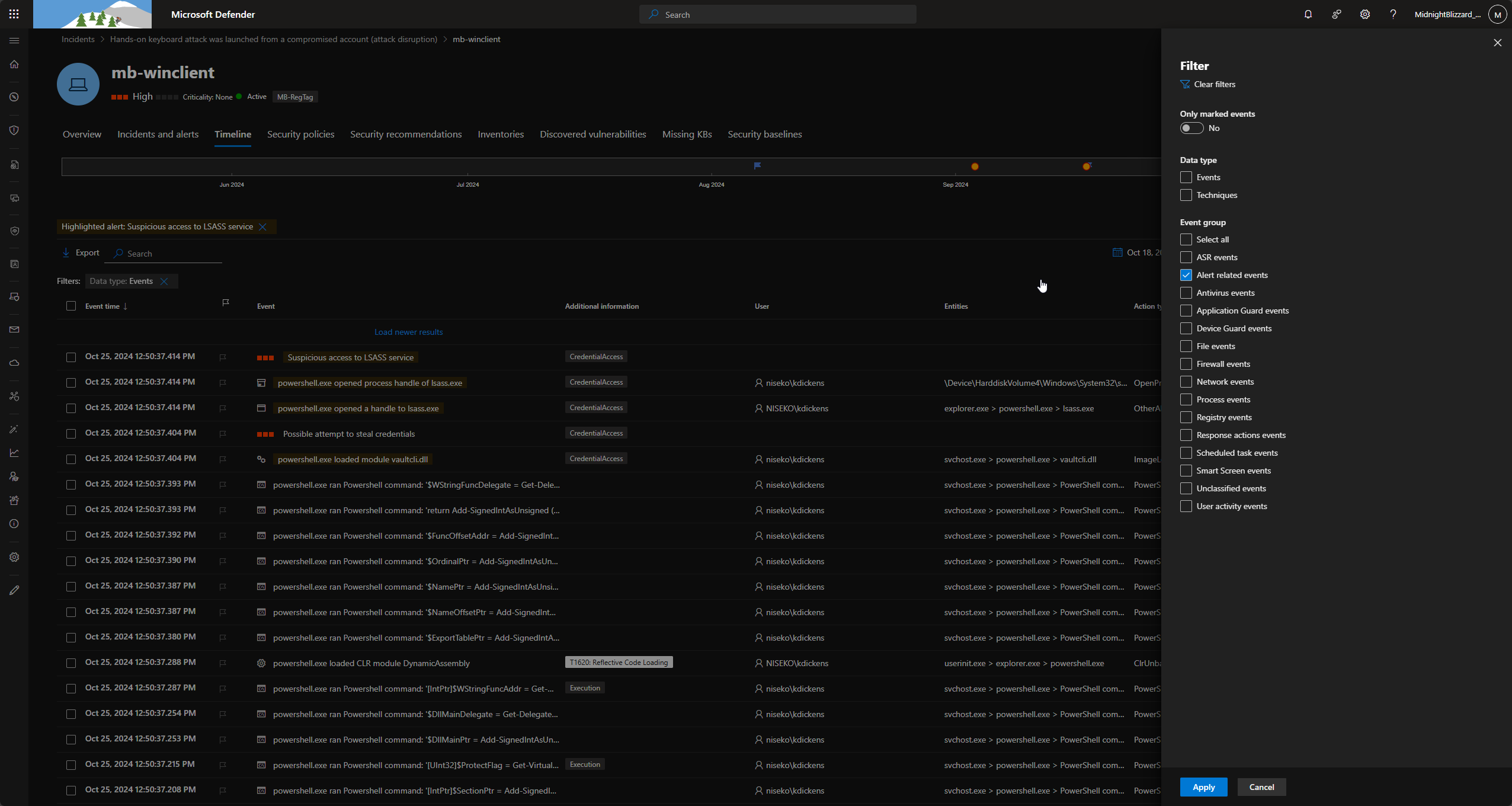
Task: Open the Help question mark
Action: click(1393, 14)
